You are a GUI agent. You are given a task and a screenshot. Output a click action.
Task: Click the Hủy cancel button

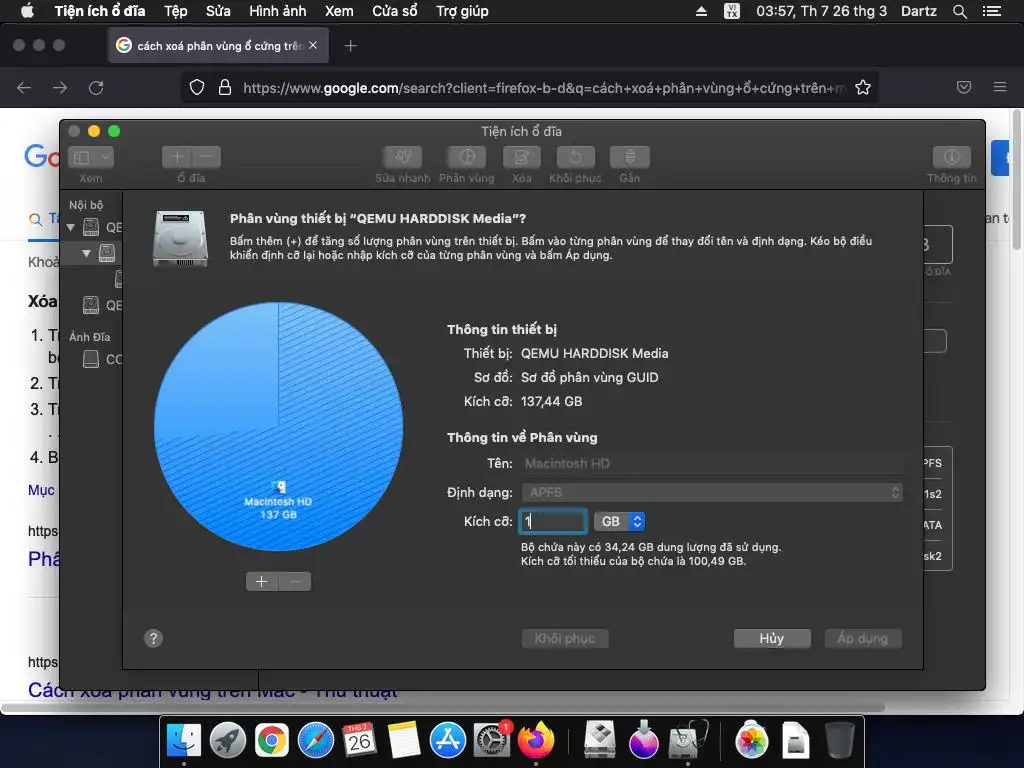pos(772,639)
